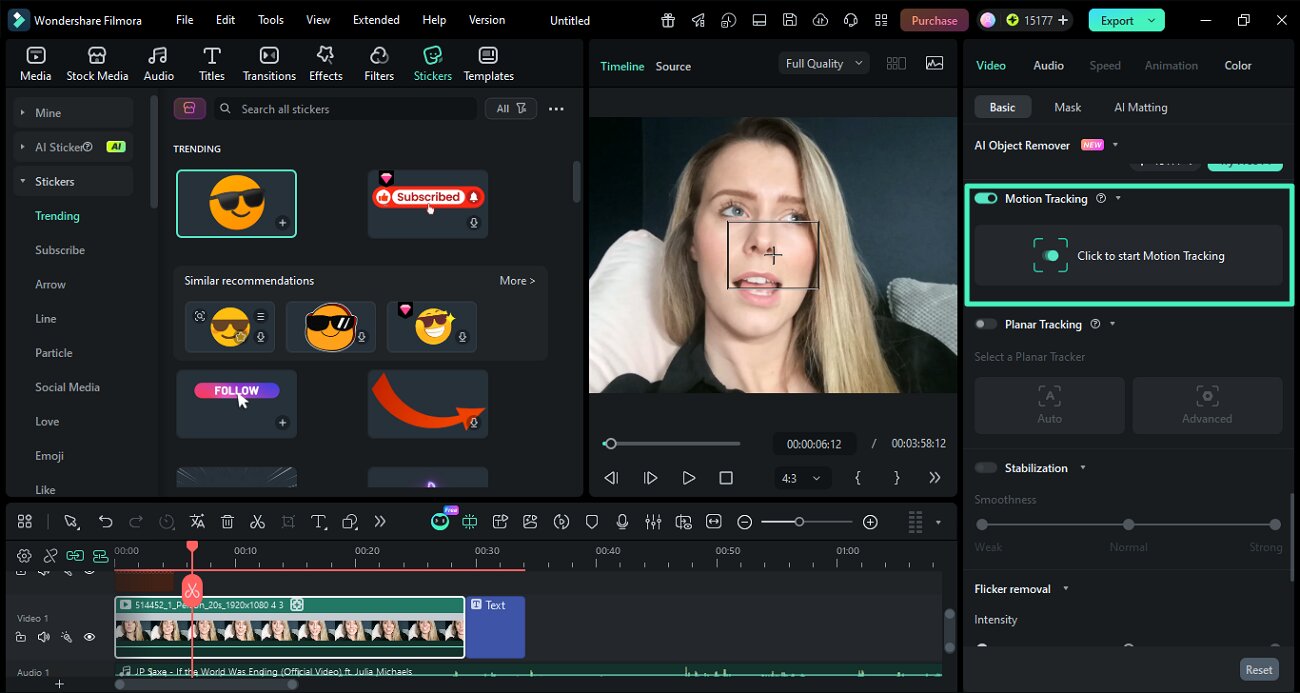Image resolution: width=1300 pixels, height=693 pixels.
Task: Open the Extended menu
Action: [376, 20]
